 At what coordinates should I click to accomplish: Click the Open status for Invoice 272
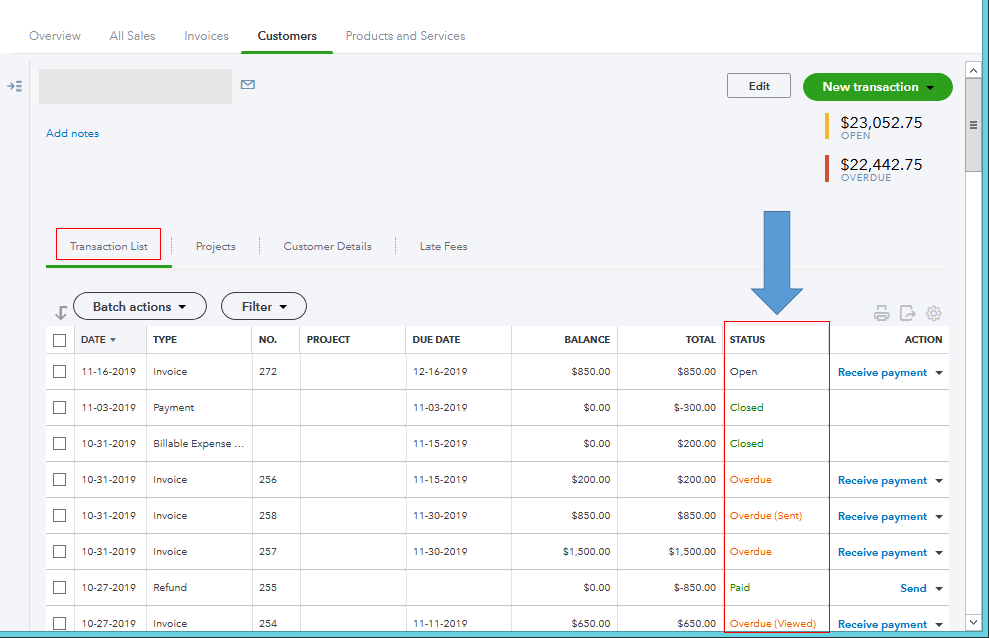(744, 371)
